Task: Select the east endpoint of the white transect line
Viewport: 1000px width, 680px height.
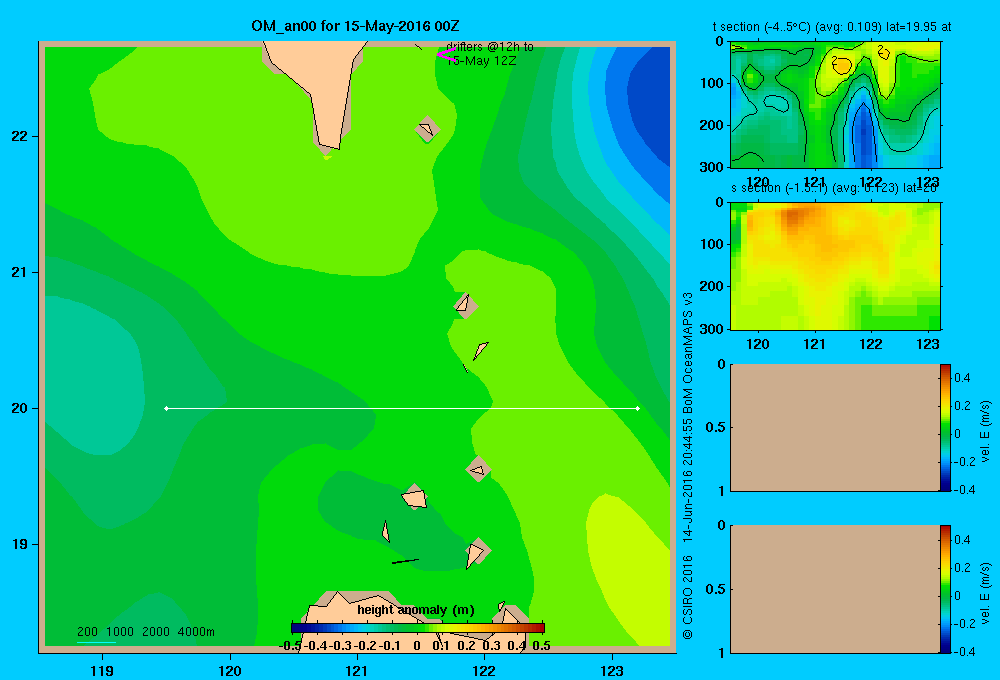Action: pos(638,408)
